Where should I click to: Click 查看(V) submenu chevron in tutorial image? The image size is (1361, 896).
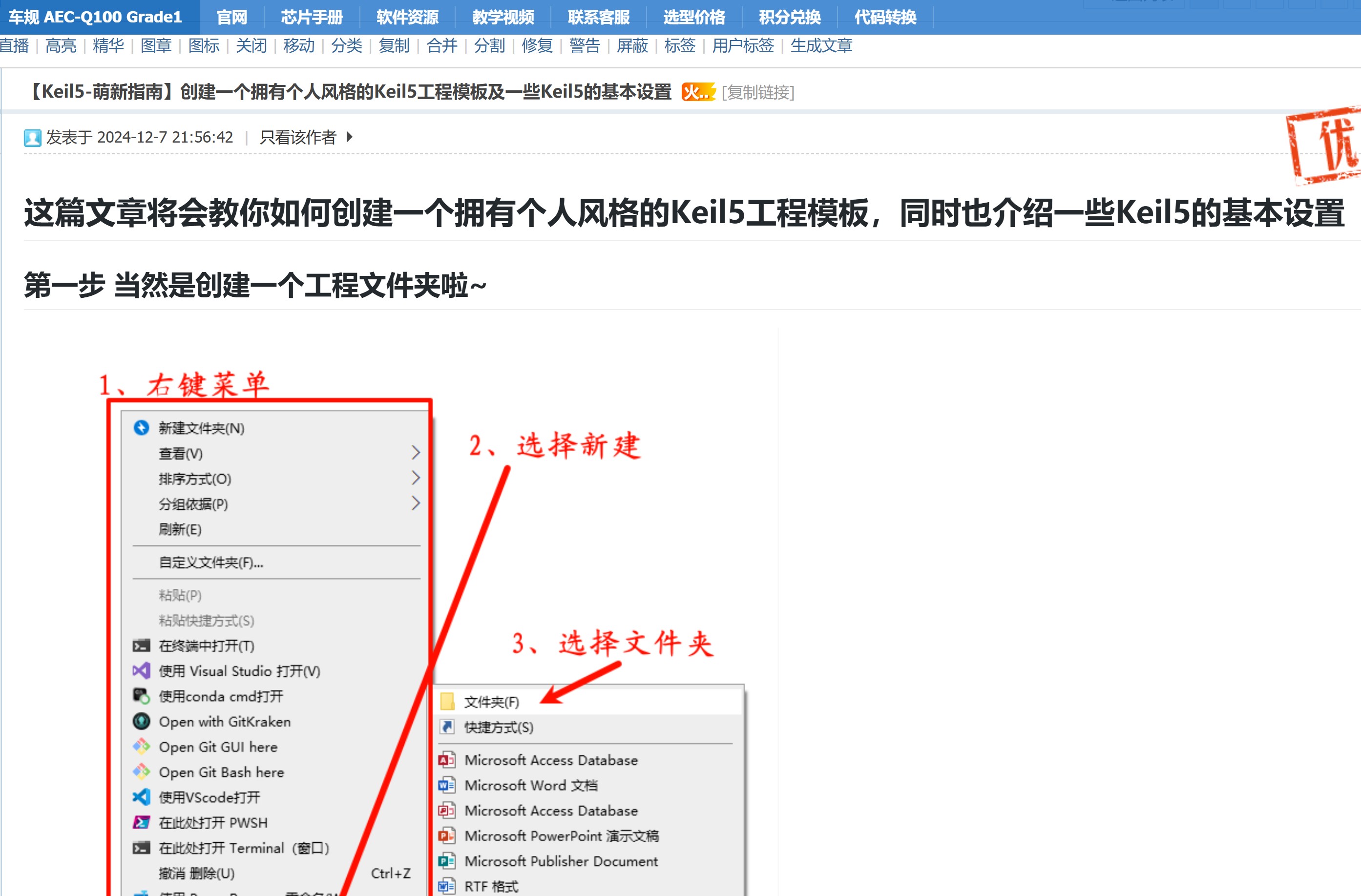coord(416,453)
